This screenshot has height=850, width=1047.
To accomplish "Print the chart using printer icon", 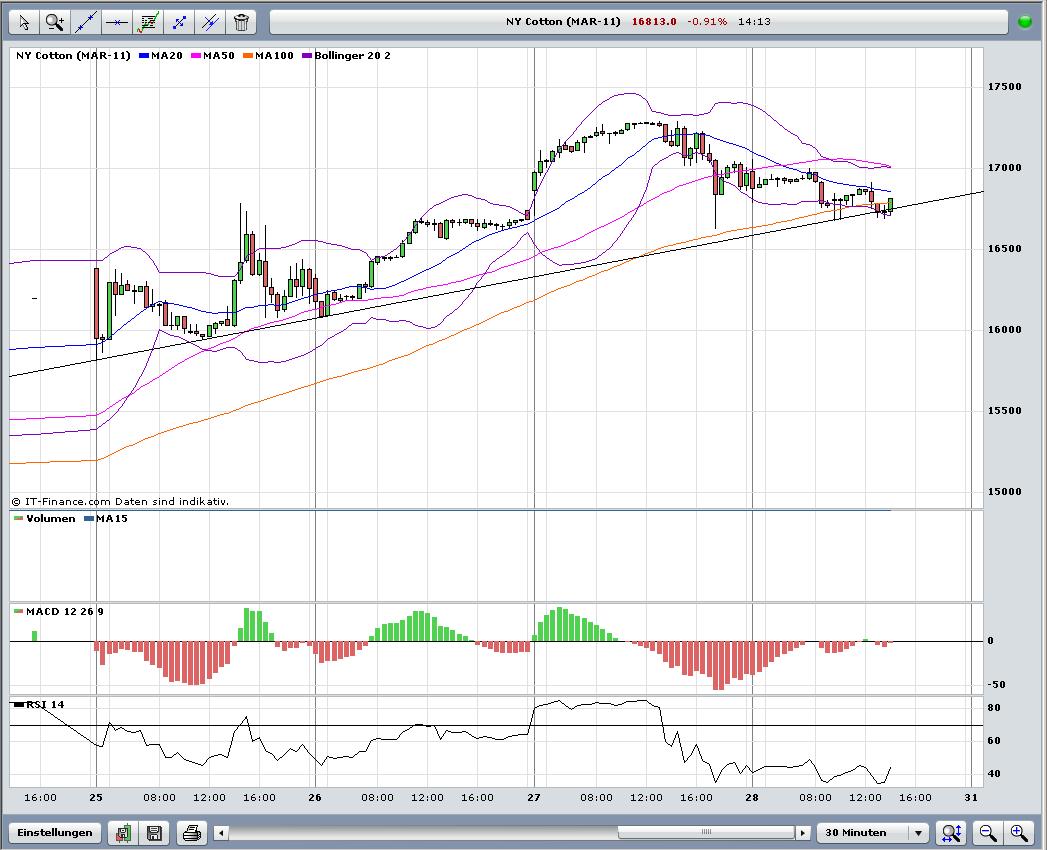I will coord(192,832).
